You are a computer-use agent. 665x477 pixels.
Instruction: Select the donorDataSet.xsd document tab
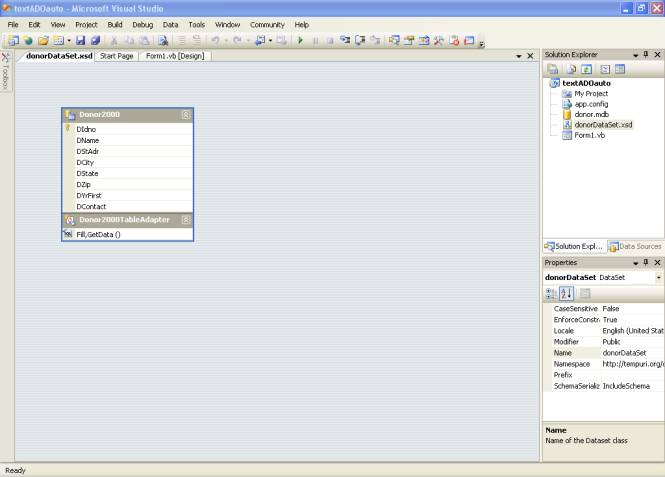(59, 56)
